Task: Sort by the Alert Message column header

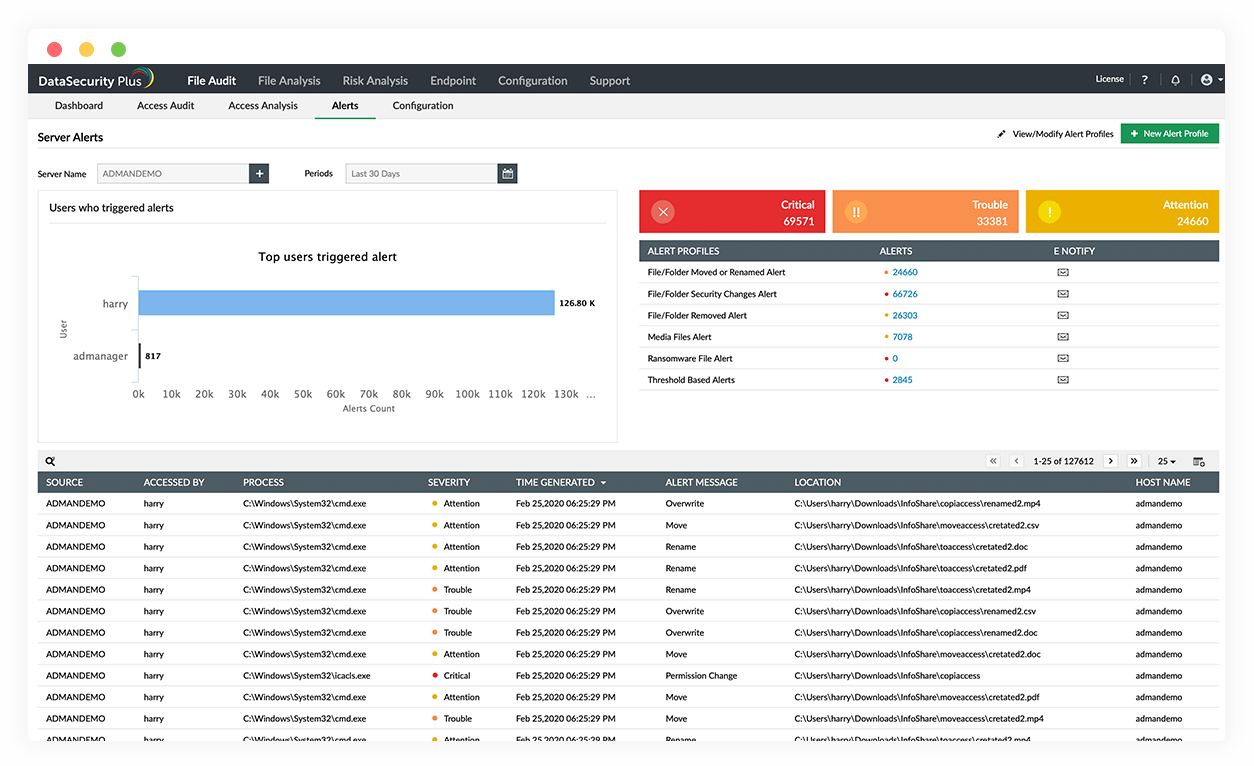Action: 702,483
